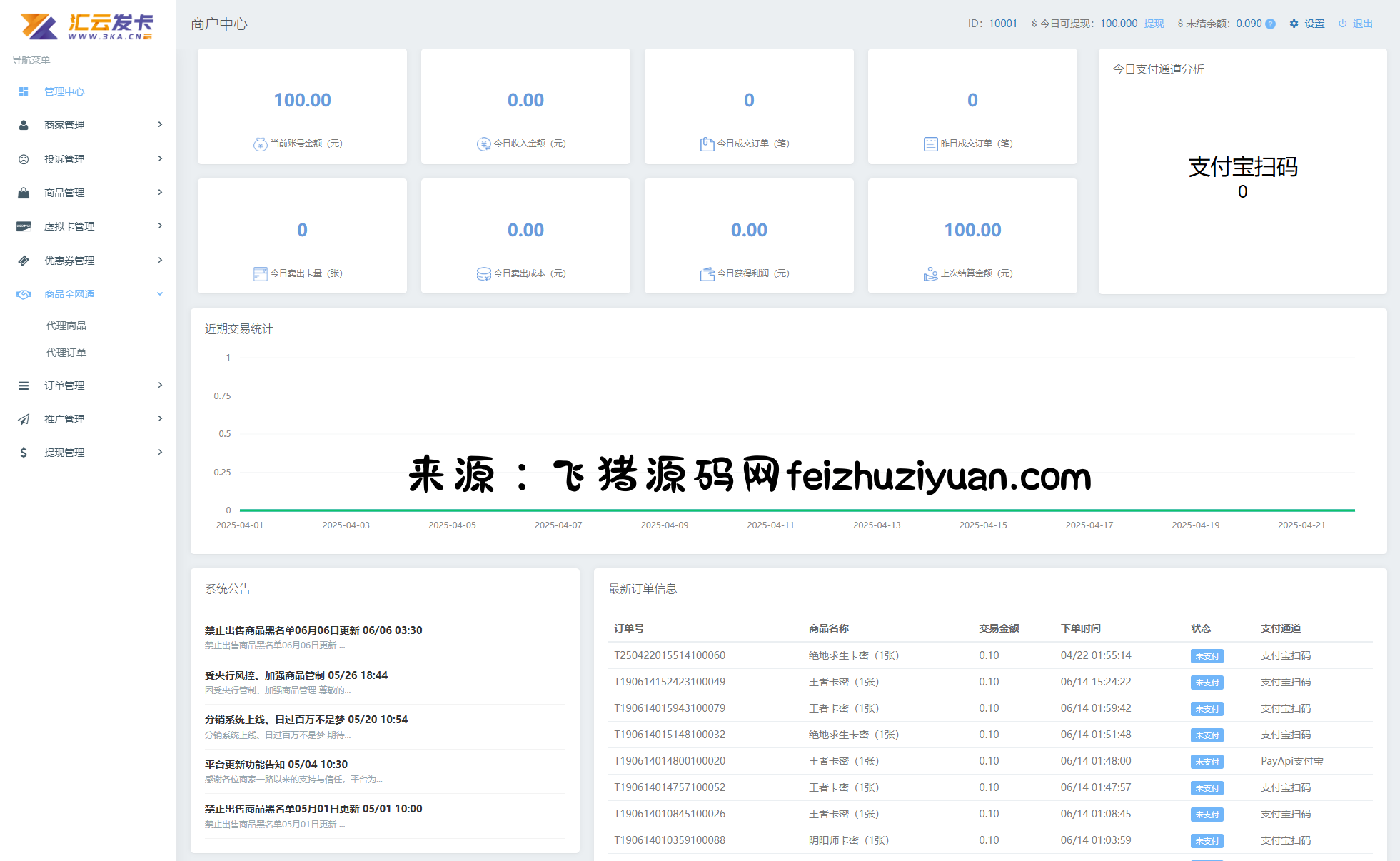Viewport: 1400px width, 861px height.
Task: Click the 管理中心 dashboard grid icon
Action: coord(24,91)
